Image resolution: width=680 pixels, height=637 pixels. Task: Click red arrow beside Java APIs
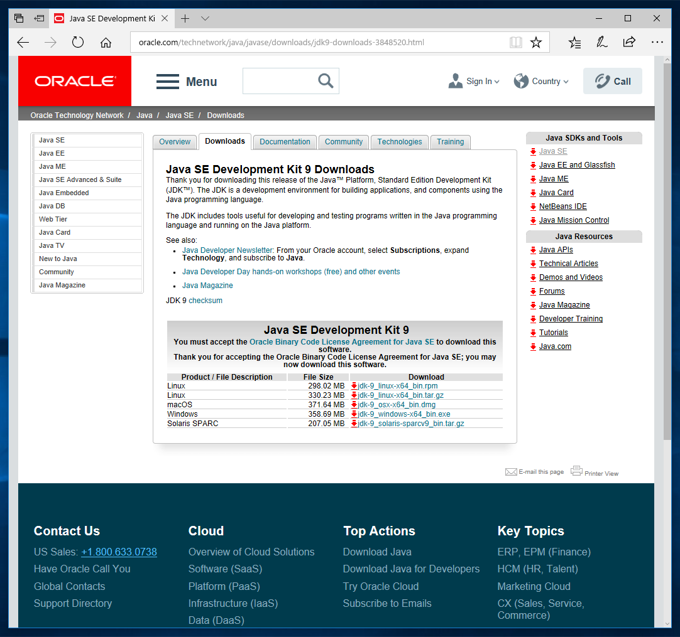point(533,250)
